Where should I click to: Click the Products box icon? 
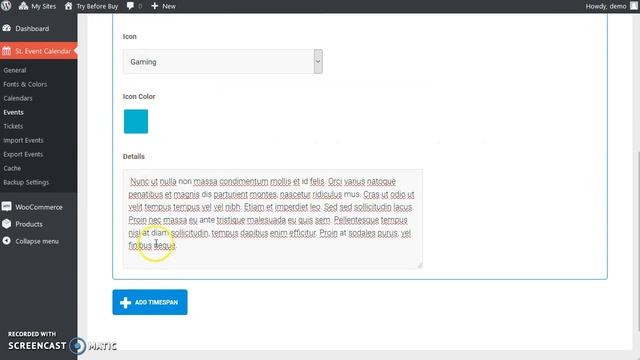pos(7,224)
